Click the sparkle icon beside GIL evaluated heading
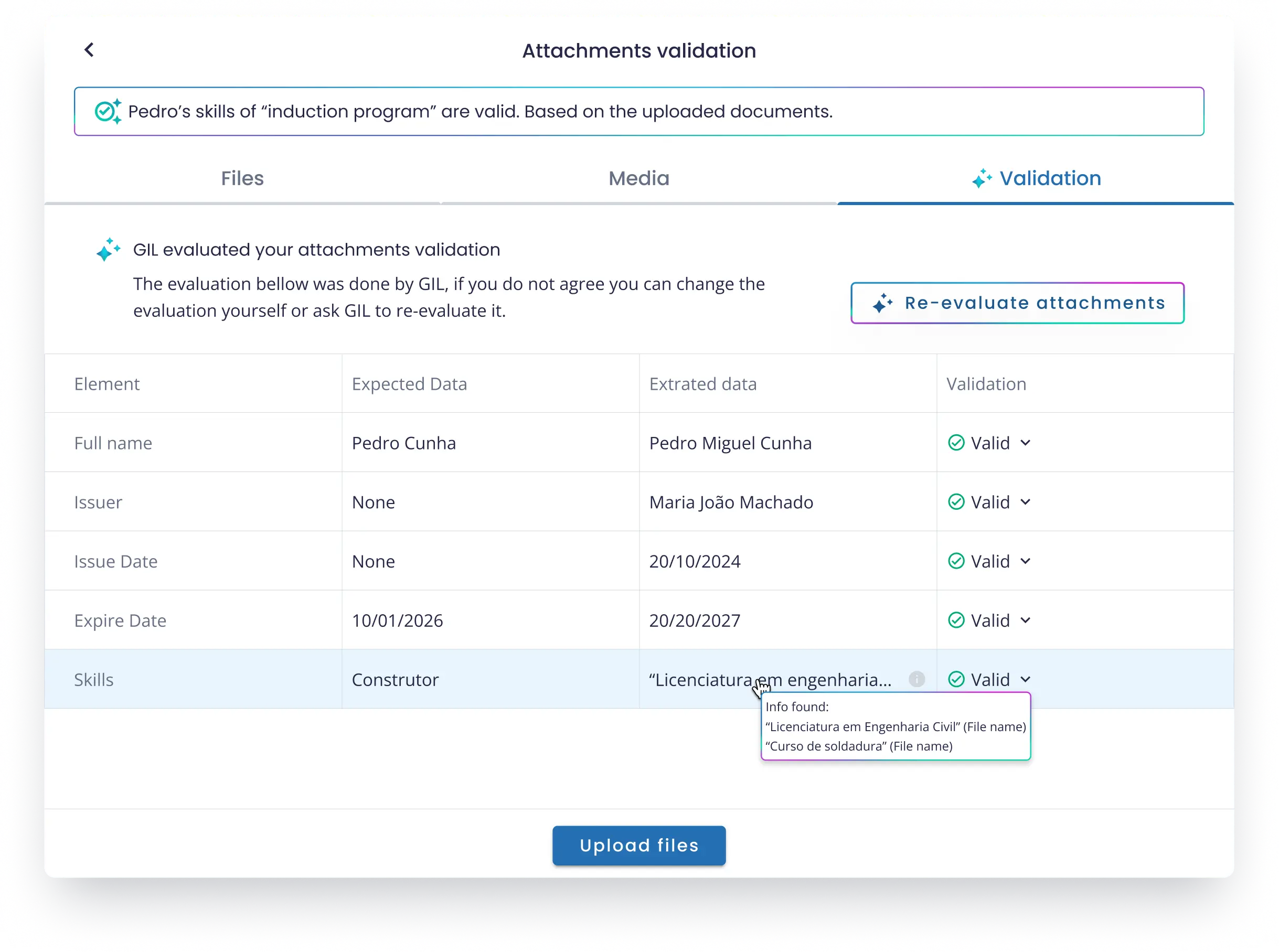Image resolution: width=1279 pixels, height=952 pixels. (109, 250)
